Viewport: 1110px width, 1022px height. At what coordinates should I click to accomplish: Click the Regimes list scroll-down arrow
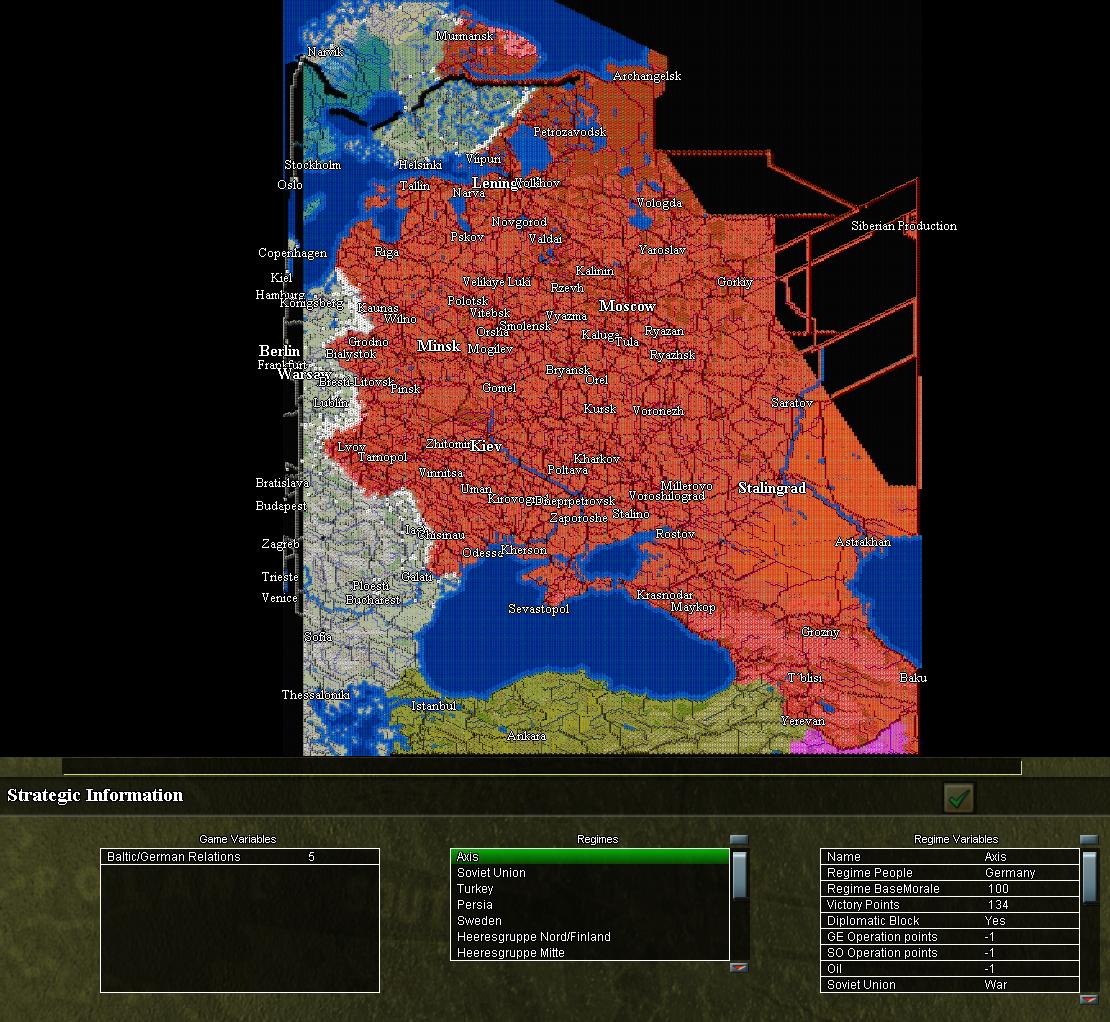739,967
